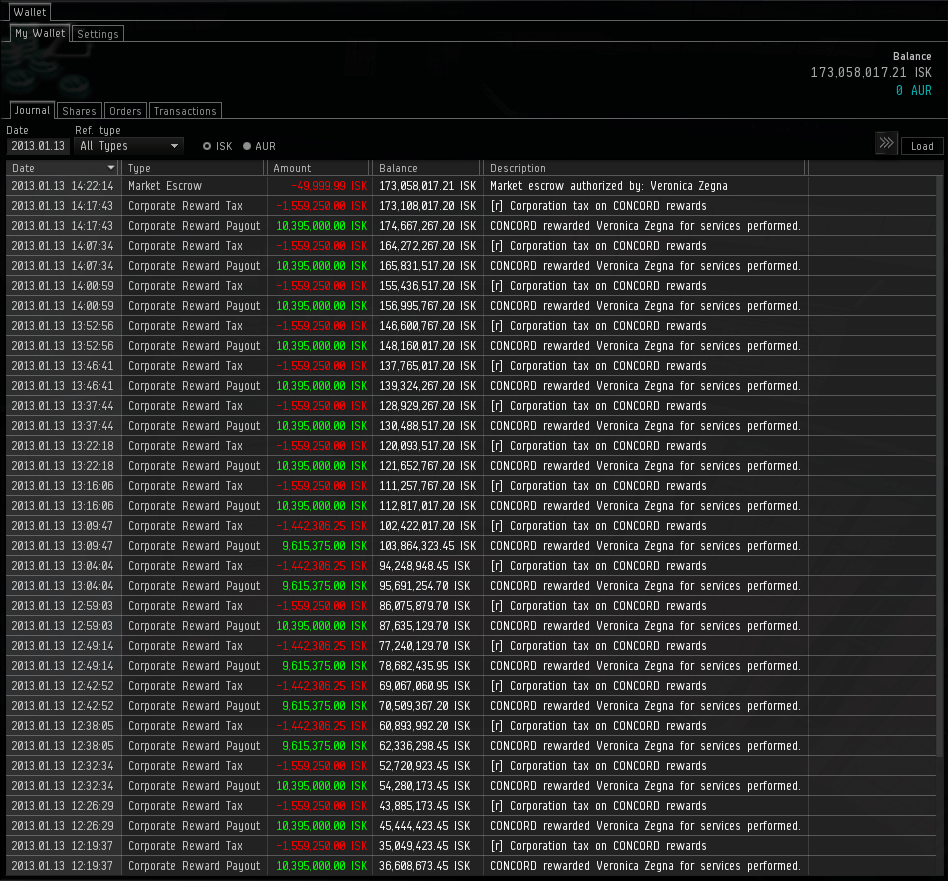Click the balance cell 52,720,923.45 ISK
This screenshot has width=948, height=881.
coord(424,765)
